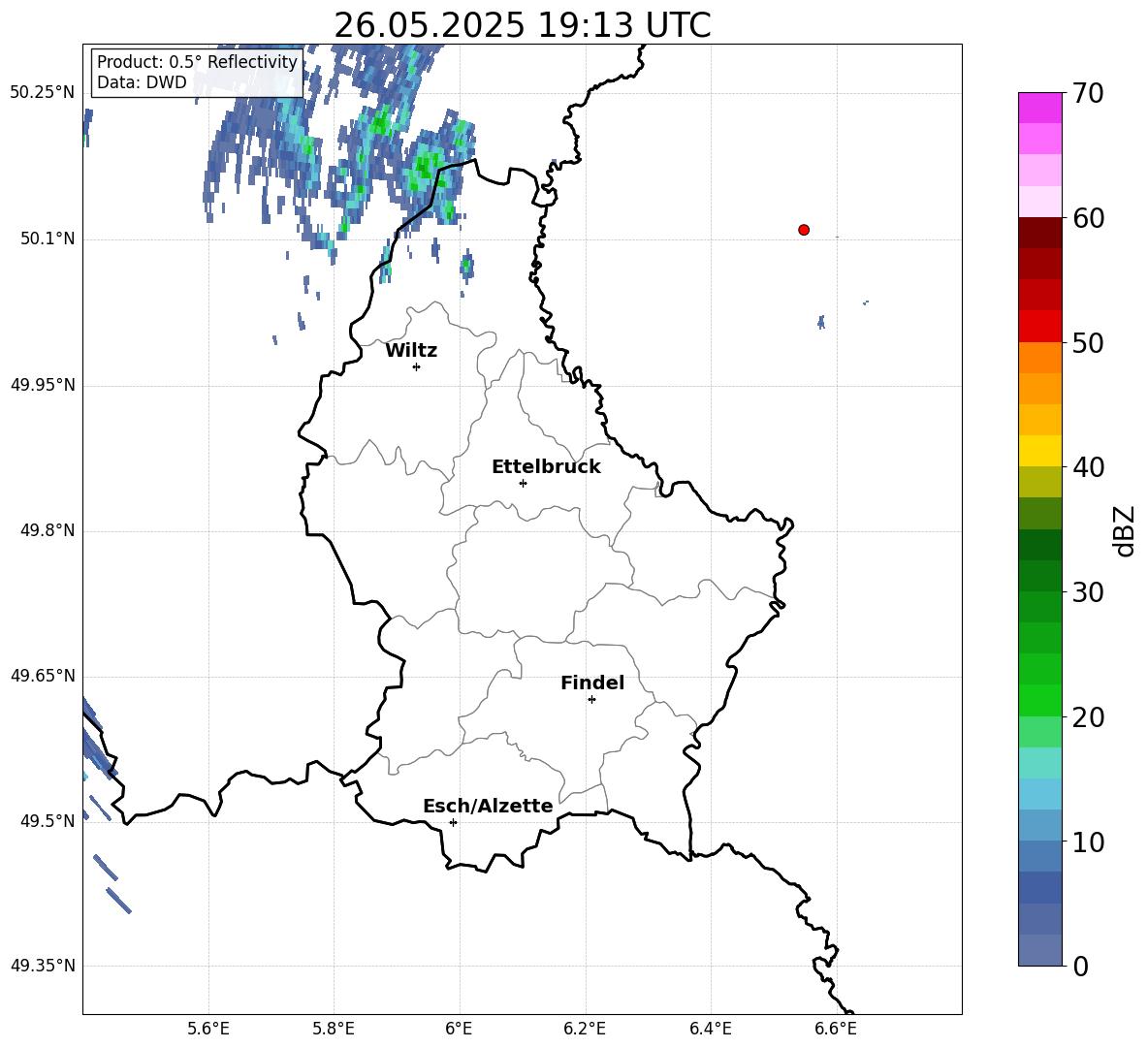Click the 6.4°E longitude label
1148x1048 pixels.
(x=710, y=1029)
